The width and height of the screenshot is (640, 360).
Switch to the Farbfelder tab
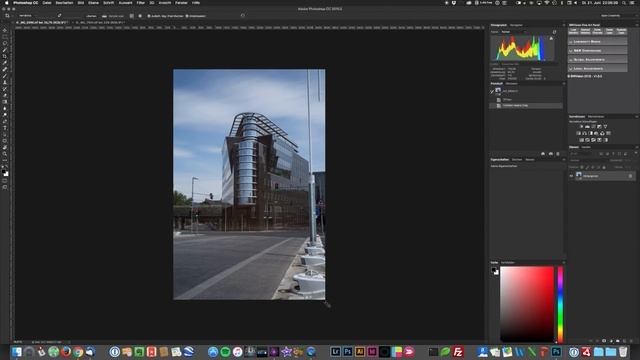point(508,262)
